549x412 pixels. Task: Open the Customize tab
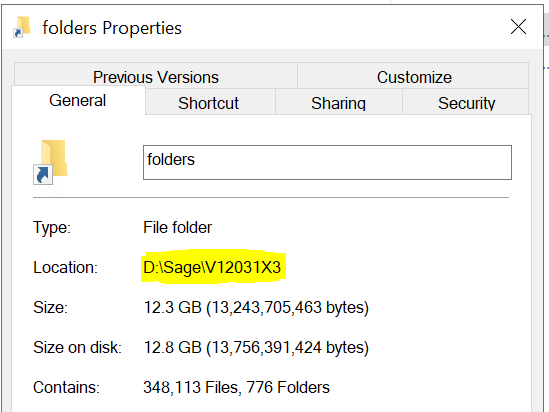414,77
